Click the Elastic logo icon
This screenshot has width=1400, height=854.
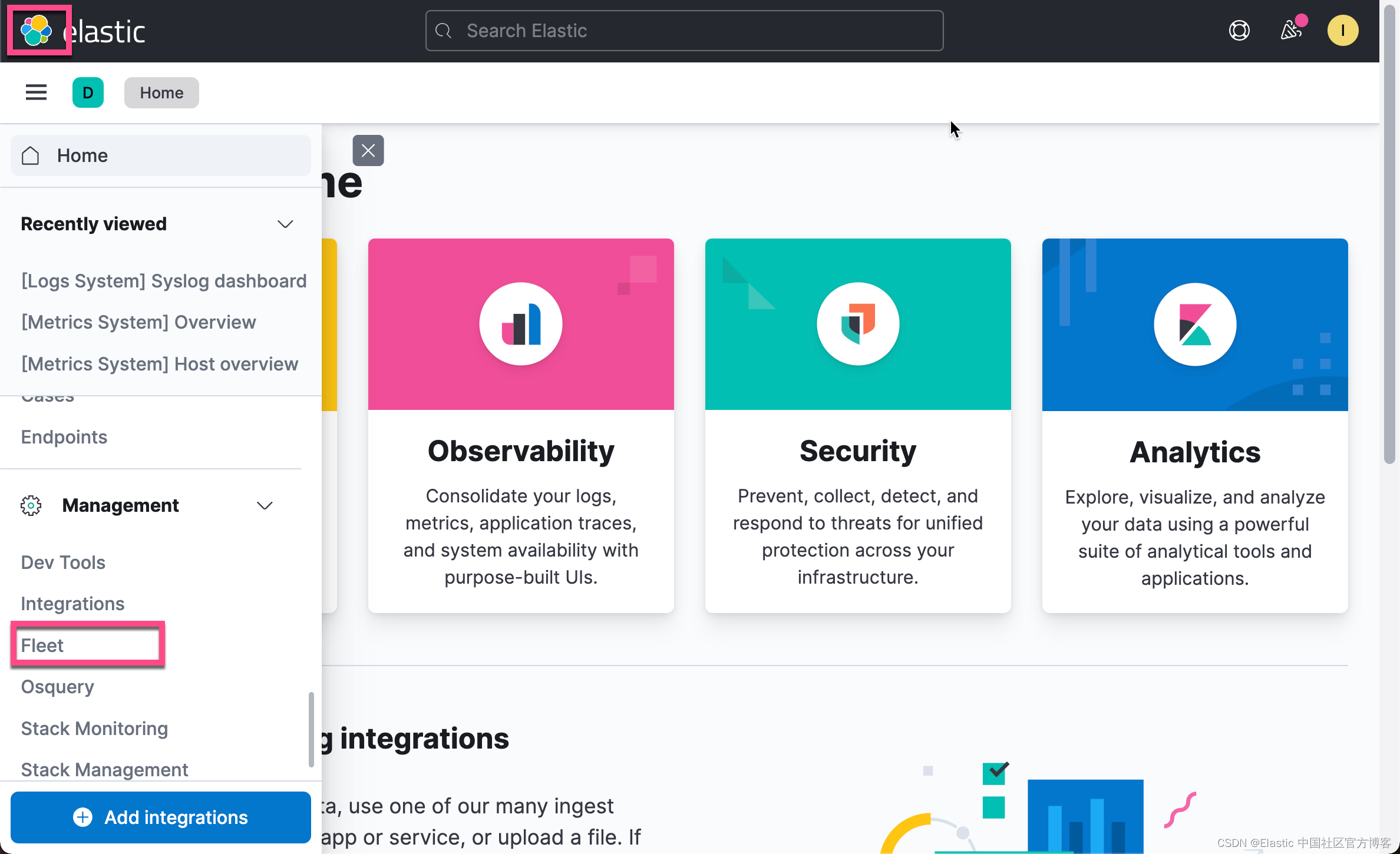(37, 31)
